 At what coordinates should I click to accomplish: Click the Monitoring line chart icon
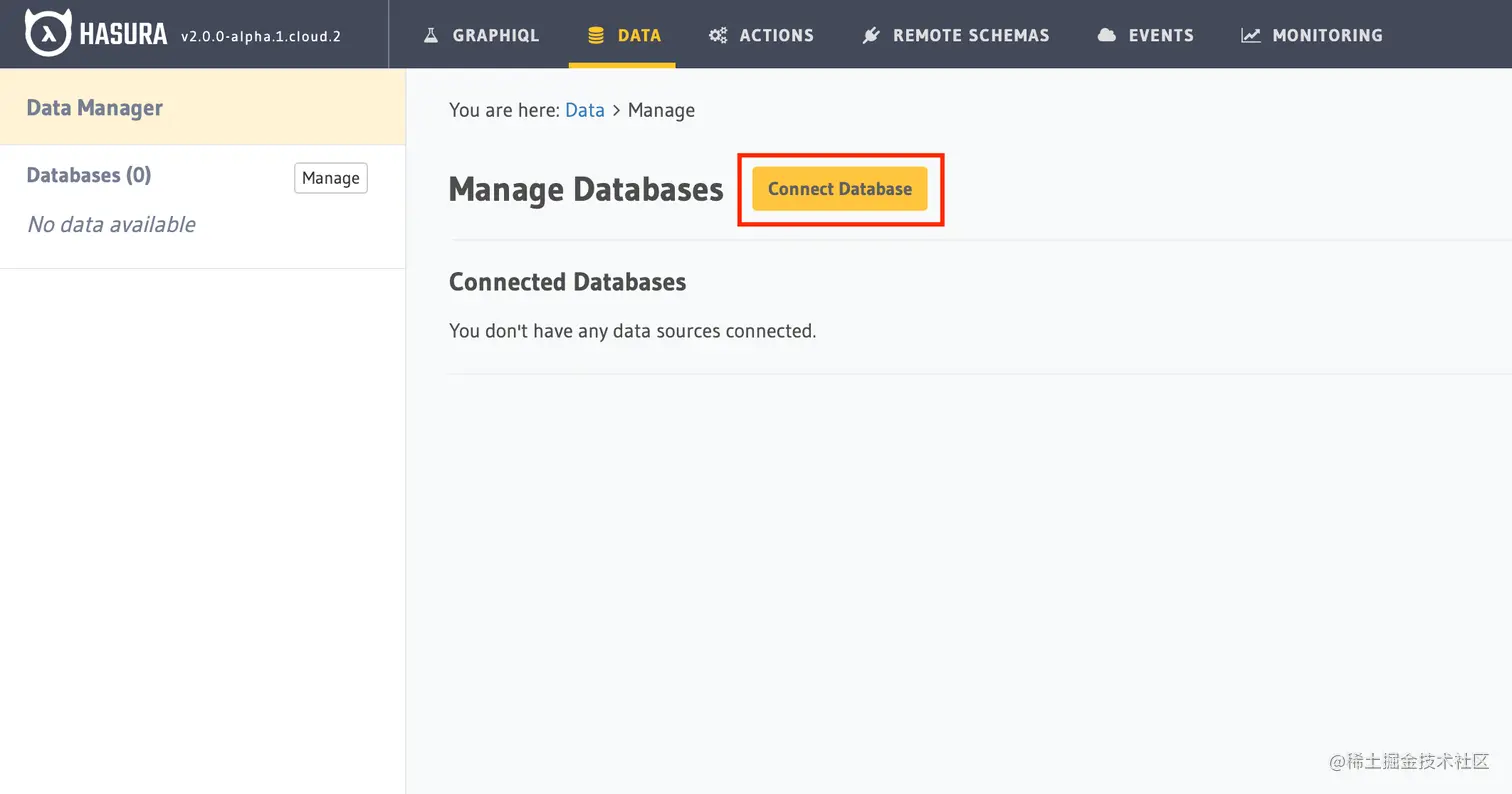coord(1251,35)
